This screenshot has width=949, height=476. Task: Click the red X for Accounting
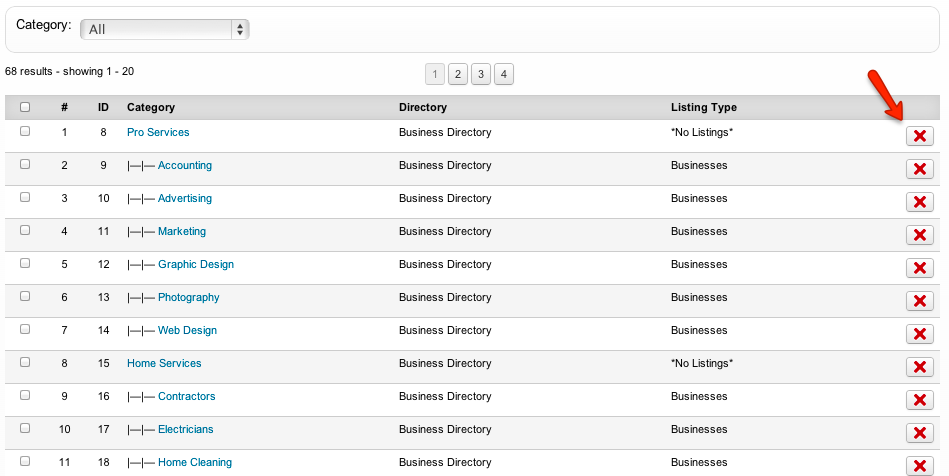click(919, 169)
